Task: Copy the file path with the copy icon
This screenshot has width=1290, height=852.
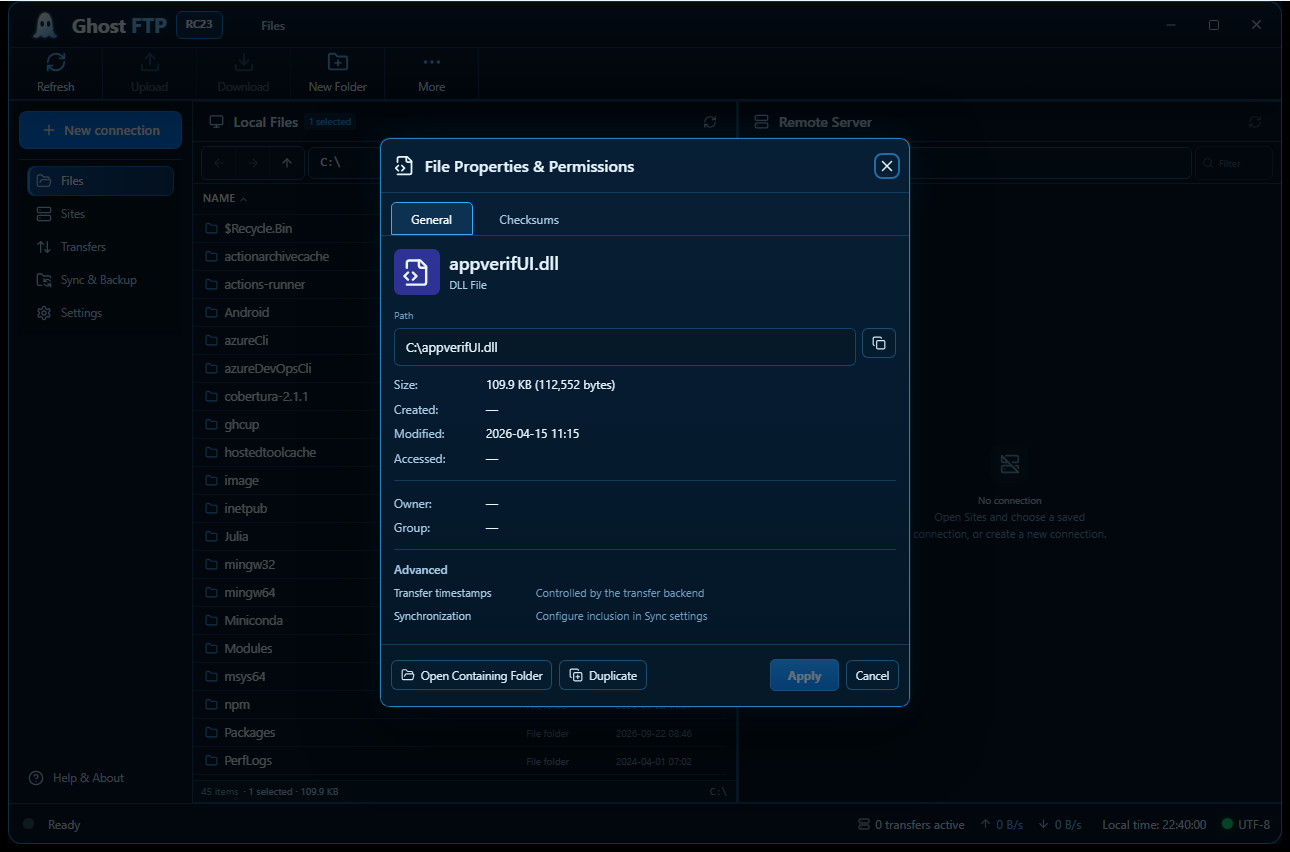Action: 879,343
